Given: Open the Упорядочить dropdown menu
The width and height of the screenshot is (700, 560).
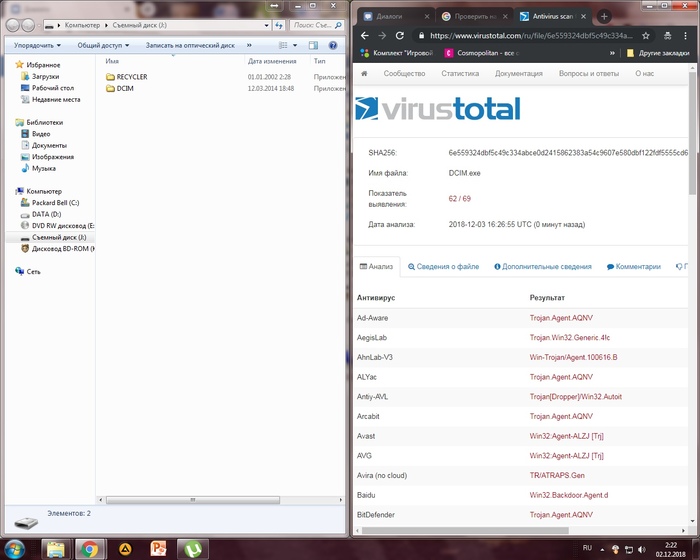Looking at the screenshot, I should point(37,45).
